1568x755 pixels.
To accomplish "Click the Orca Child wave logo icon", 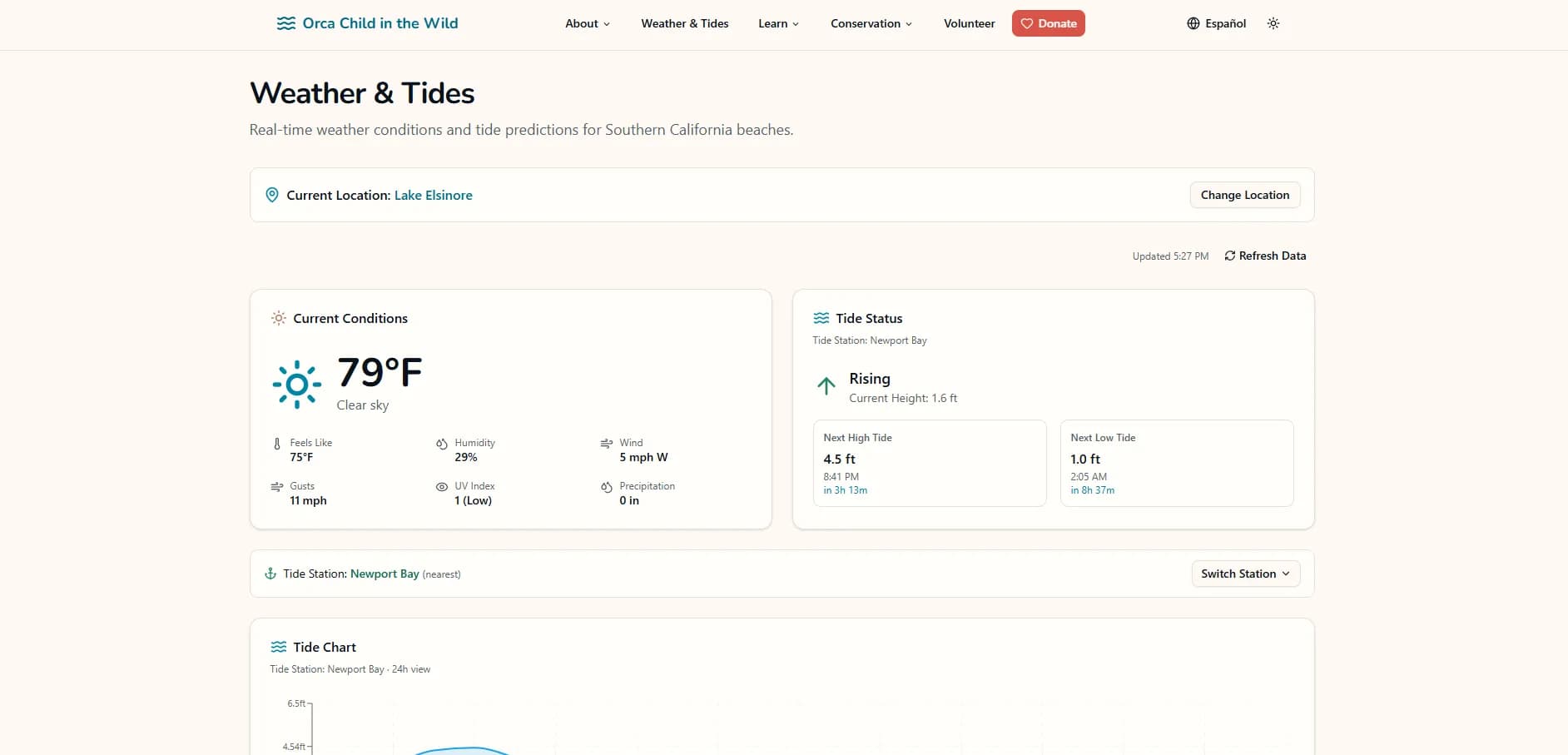I will 285,23.
